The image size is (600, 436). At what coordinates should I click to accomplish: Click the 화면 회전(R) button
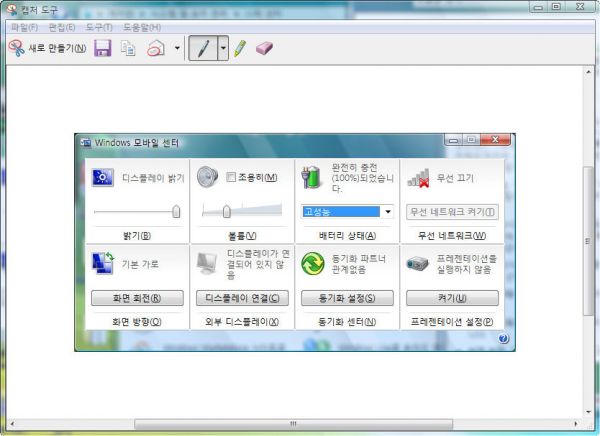[x=137, y=298]
